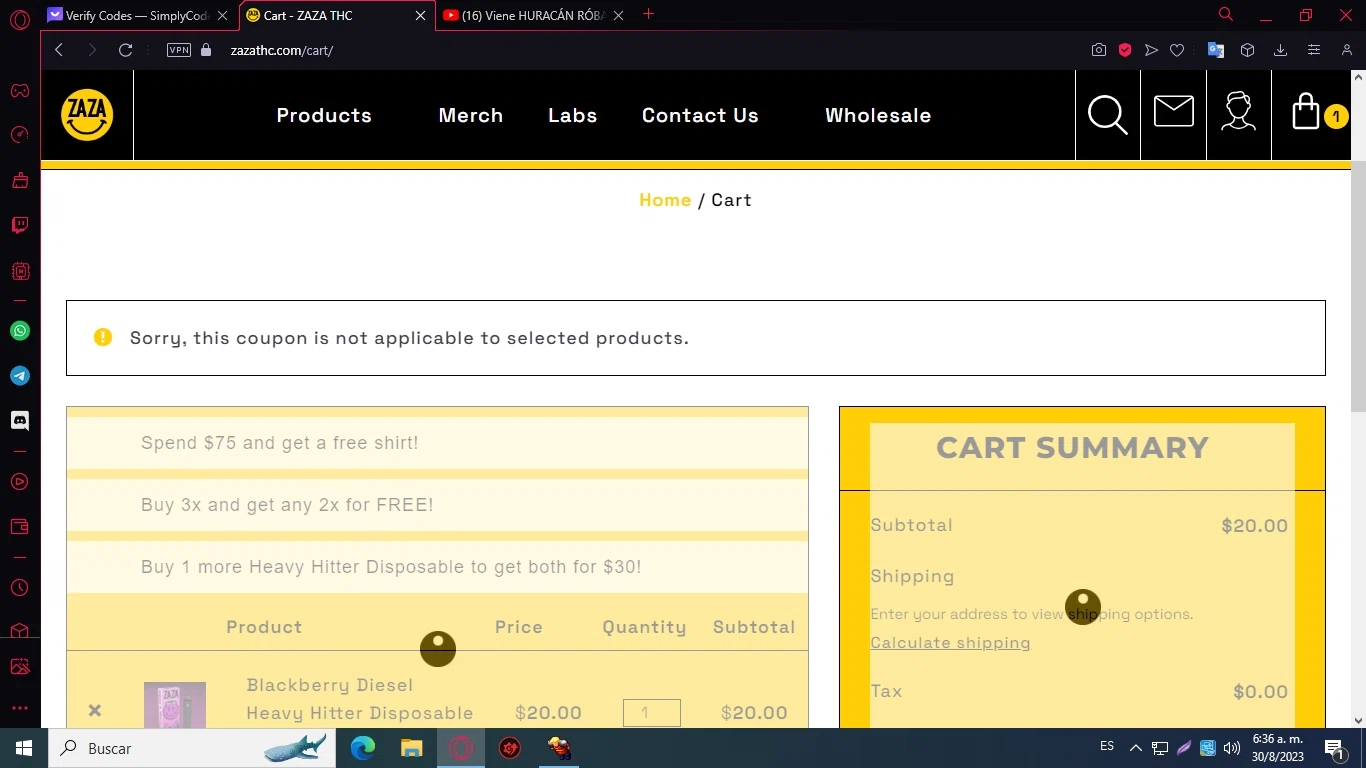Image resolution: width=1366 pixels, height=768 pixels.
Task: Open Microsoft Edge from taskbar
Action: tap(363, 748)
